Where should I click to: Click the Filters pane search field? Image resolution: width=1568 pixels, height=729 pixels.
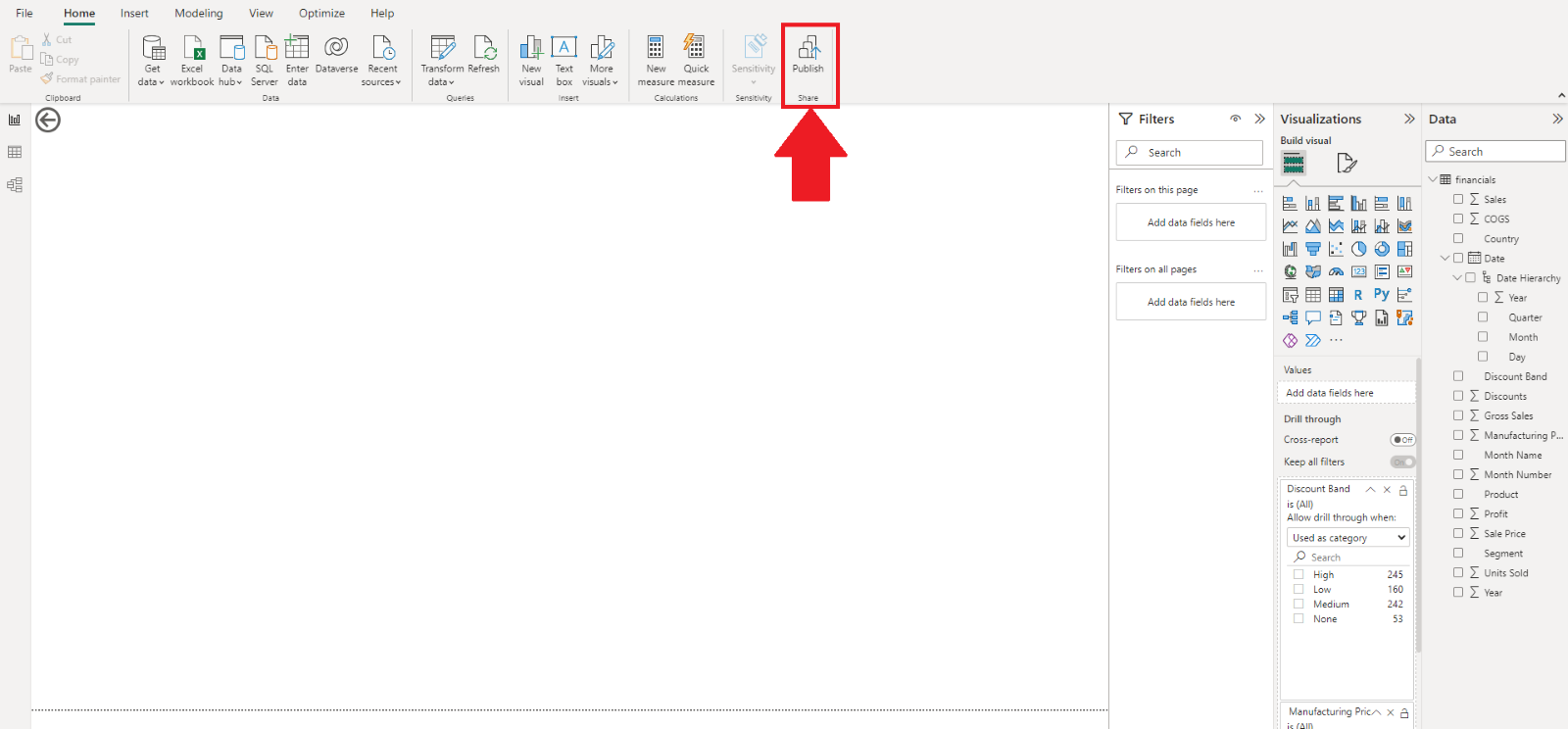pyautogui.click(x=1190, y=153)
